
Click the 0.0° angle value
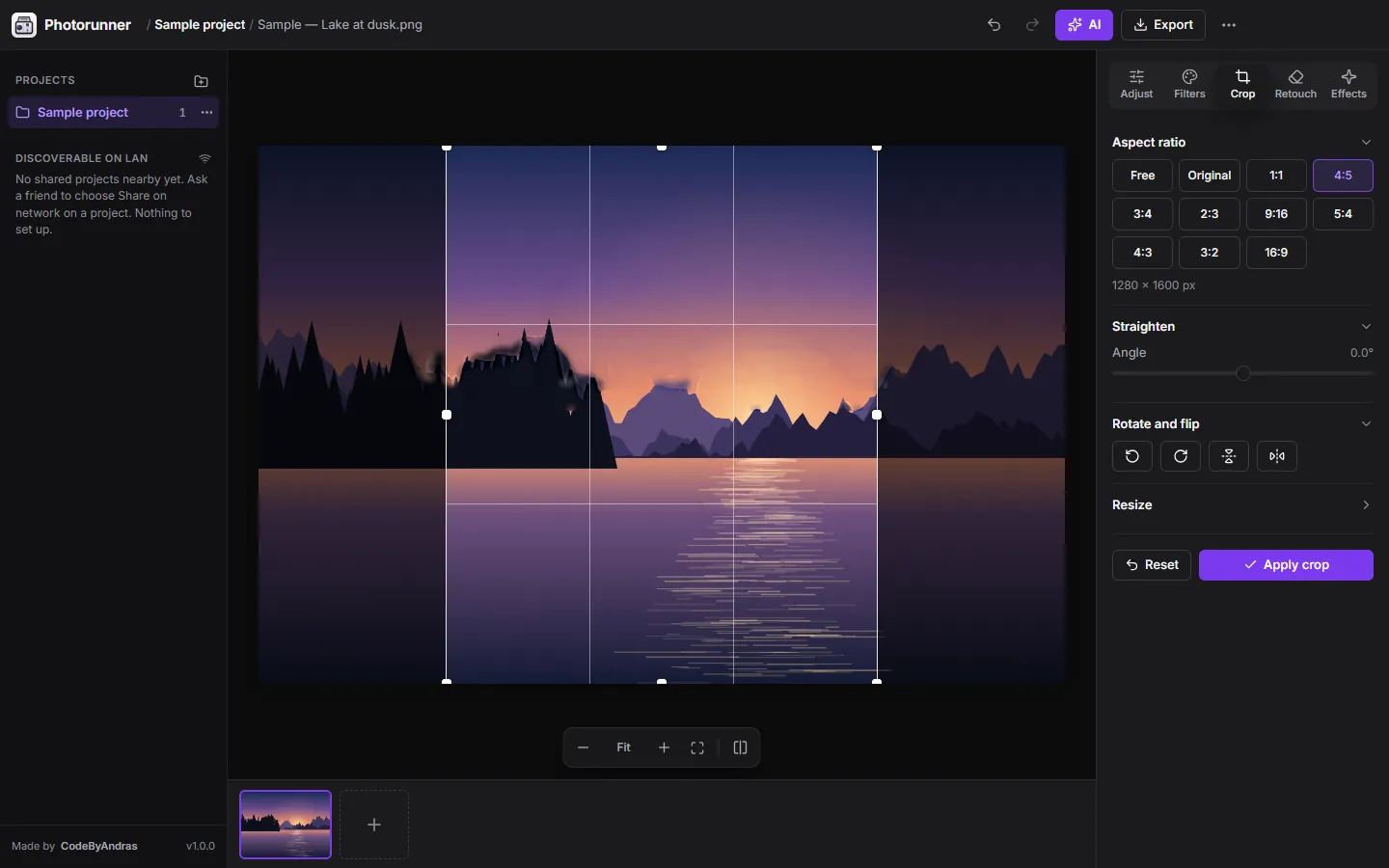pyautogui.click(x=1361, y=353)
